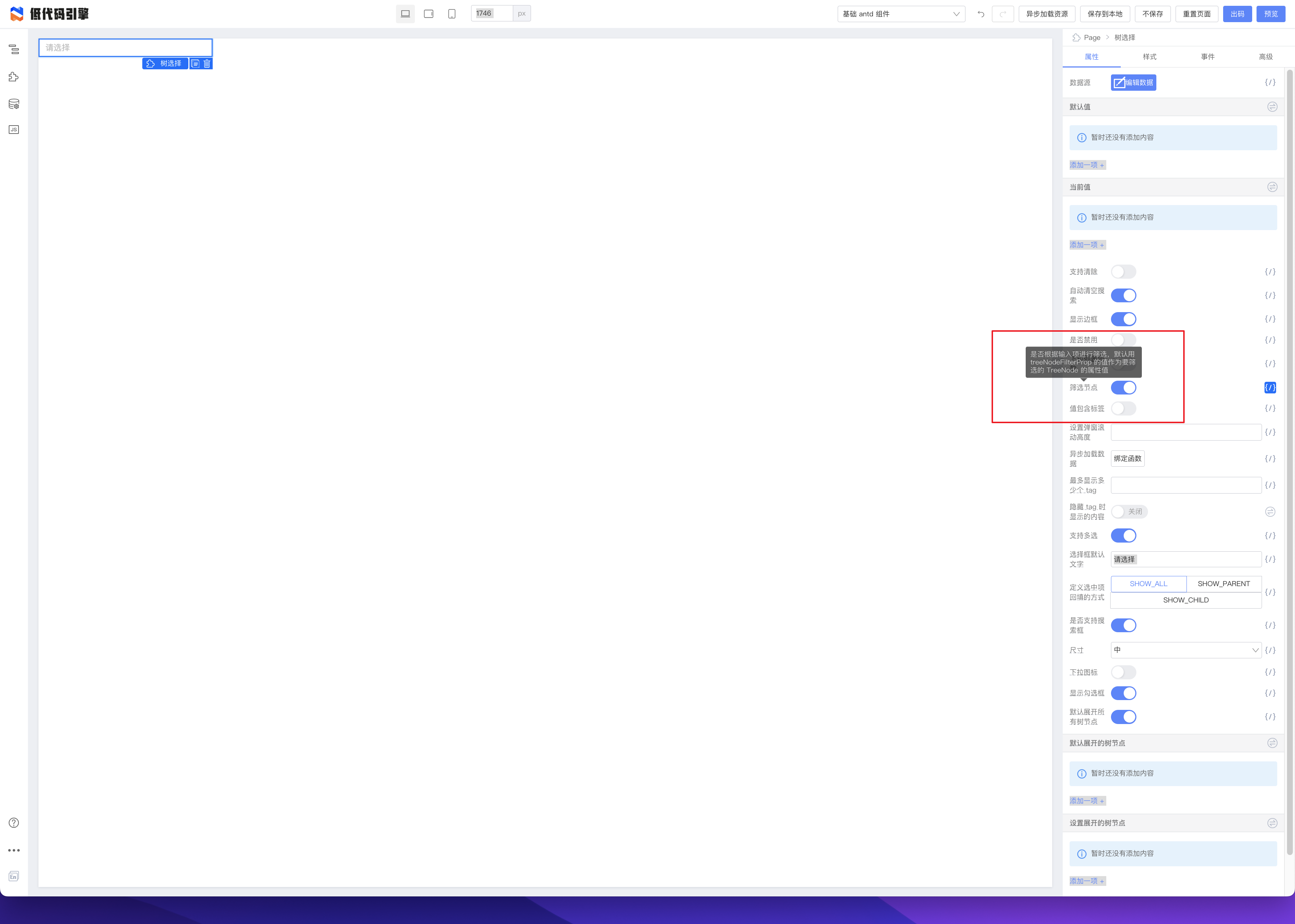Open the plugin panel with puzzle icon
Image resolution: width=1295 pixels, height=924 pixels.
click(x=14, y=76)
